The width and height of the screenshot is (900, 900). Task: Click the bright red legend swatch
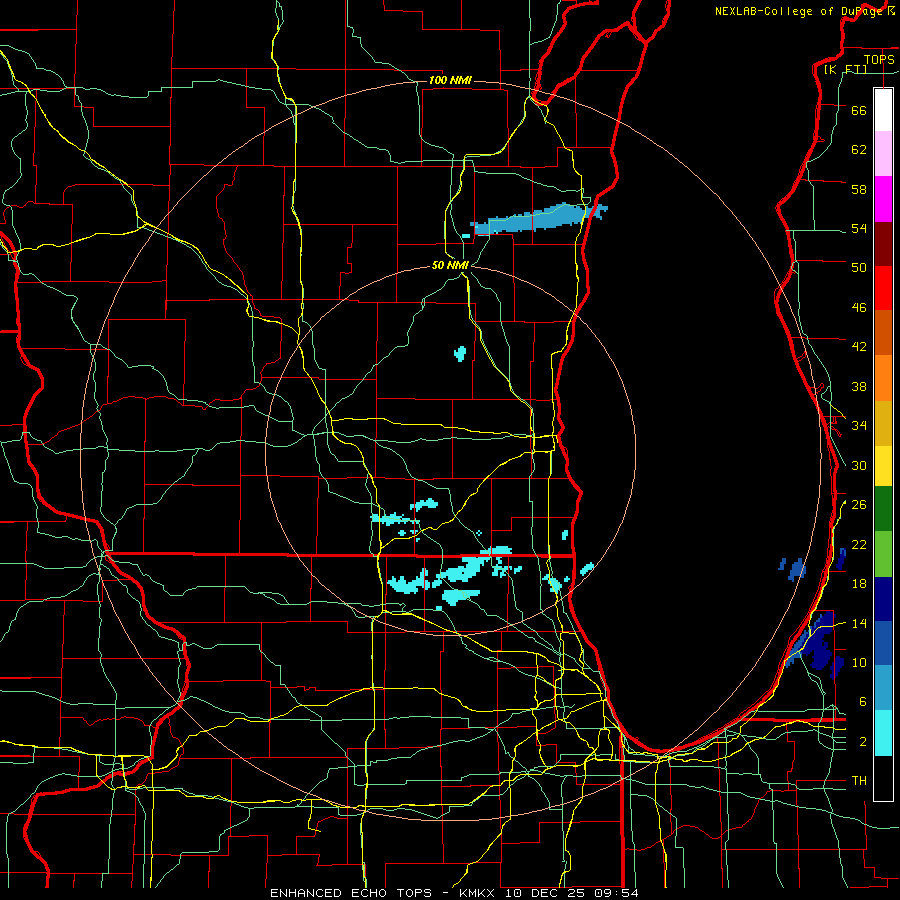[x=883, y=288]
